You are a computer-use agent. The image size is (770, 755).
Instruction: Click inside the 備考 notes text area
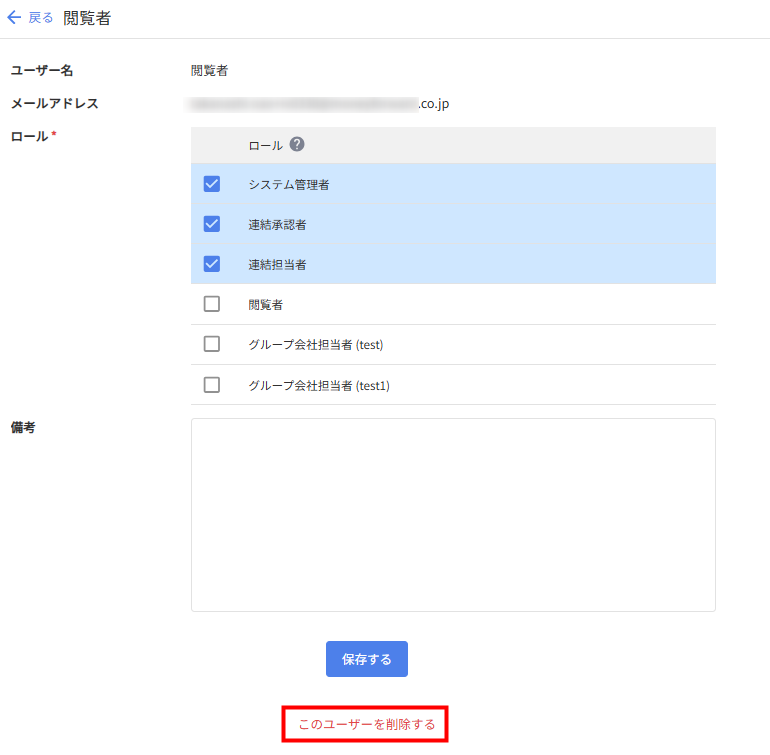click(453, 514)
